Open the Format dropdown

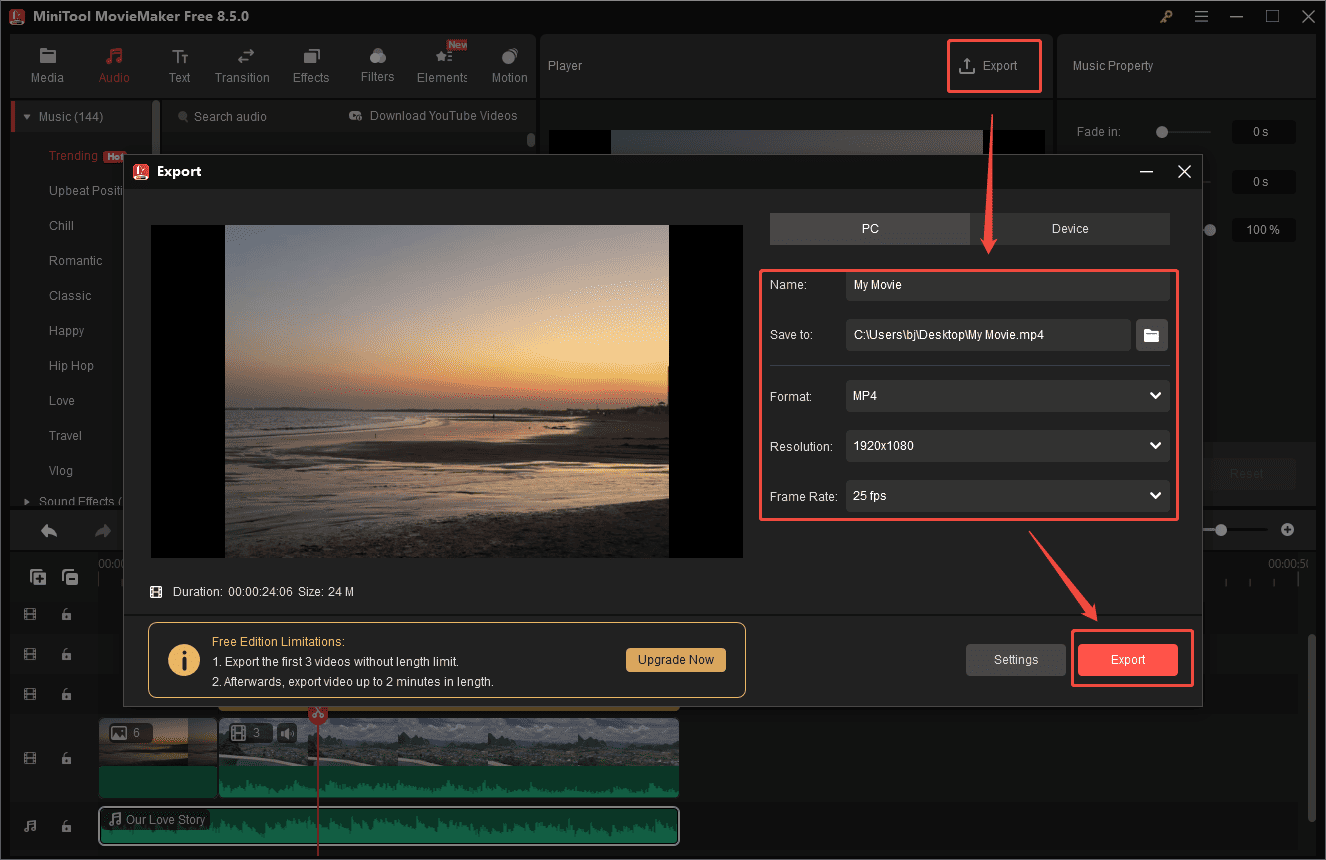pyautogui.click(x=1006, y=396)
